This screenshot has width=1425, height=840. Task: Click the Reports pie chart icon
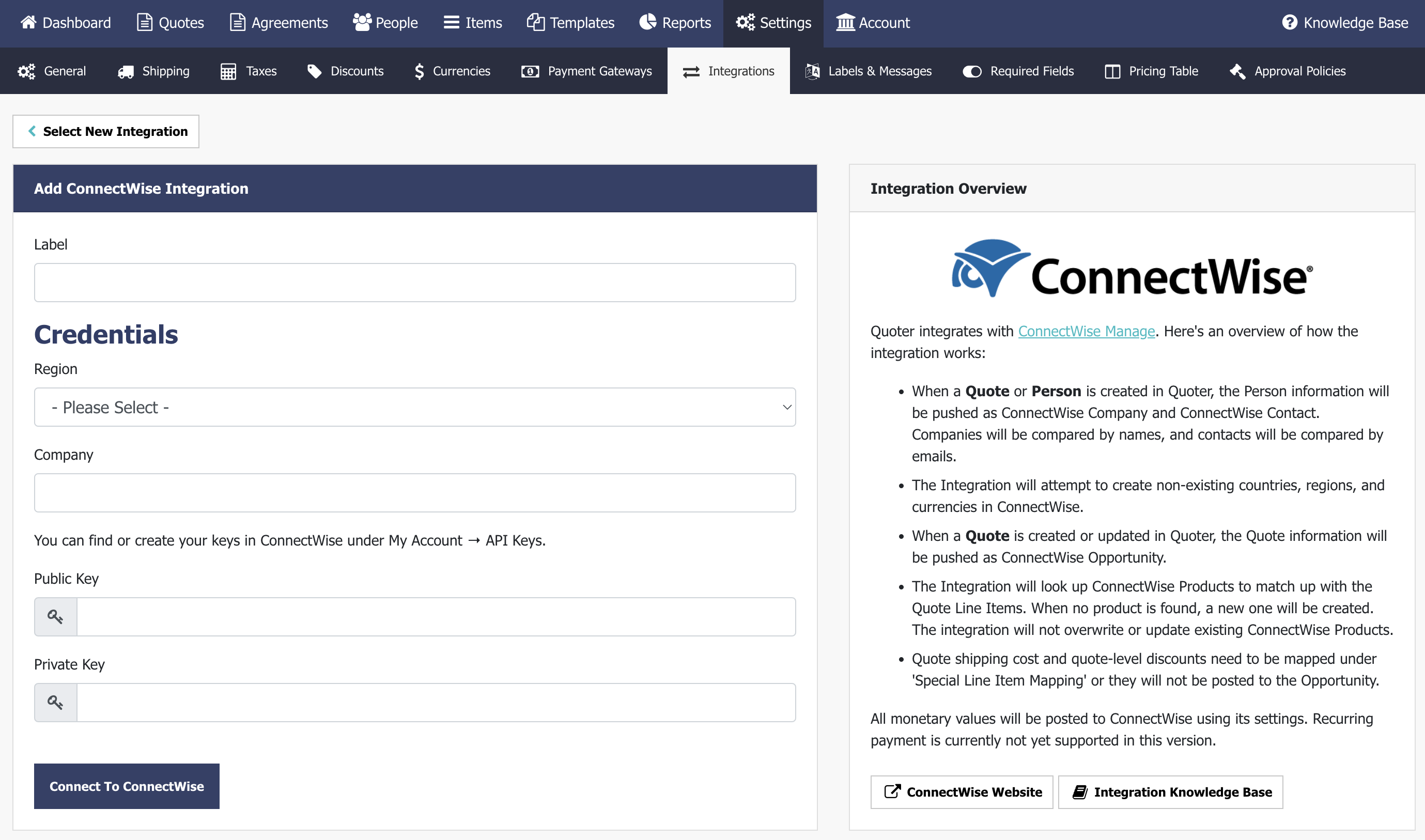[x=648, y=23]
